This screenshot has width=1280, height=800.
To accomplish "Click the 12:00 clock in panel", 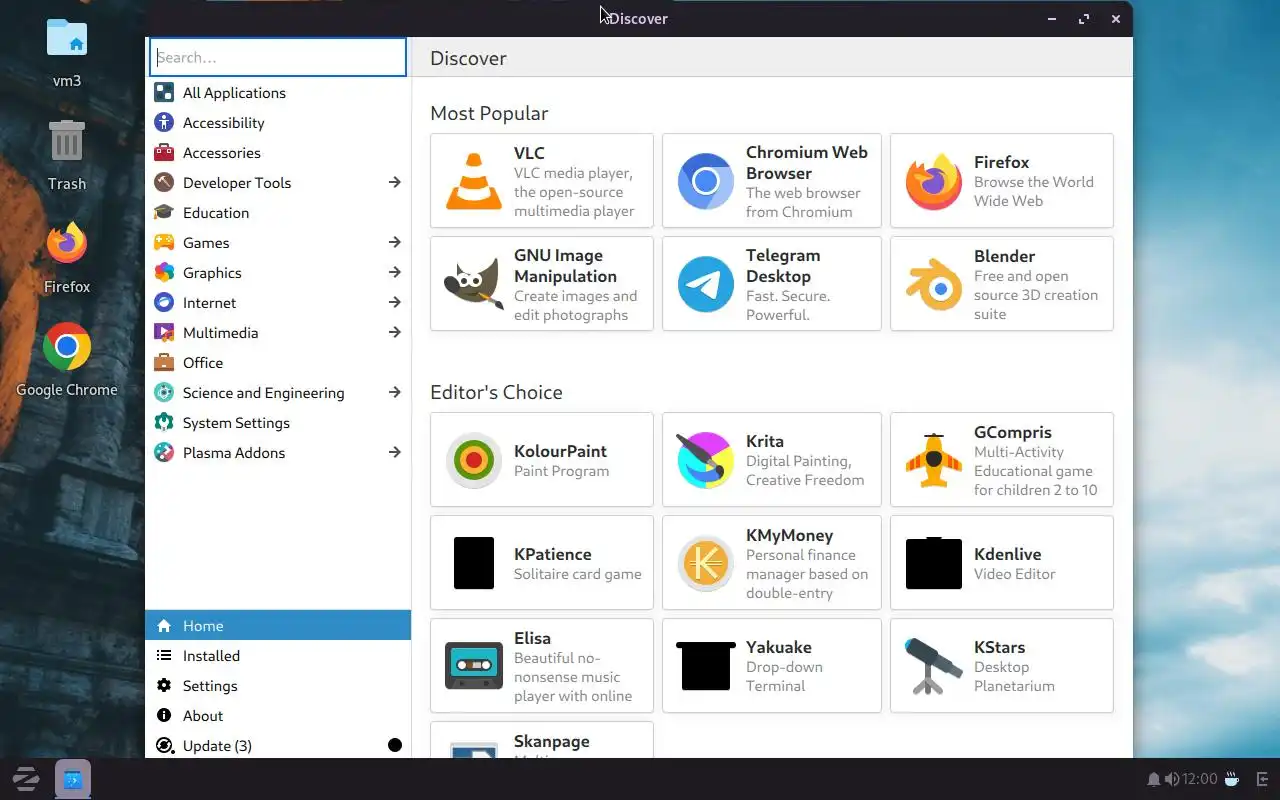I will [x=1199, y=779].
